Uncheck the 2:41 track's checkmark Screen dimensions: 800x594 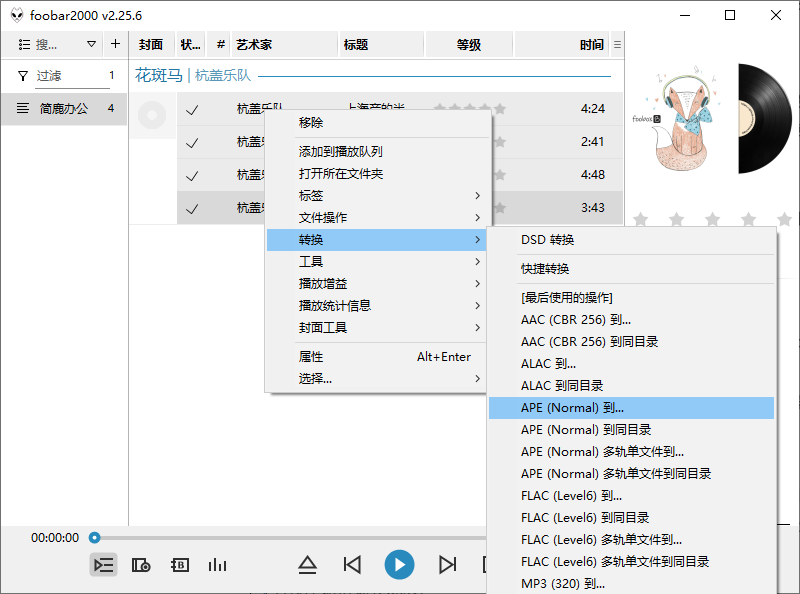192,142
